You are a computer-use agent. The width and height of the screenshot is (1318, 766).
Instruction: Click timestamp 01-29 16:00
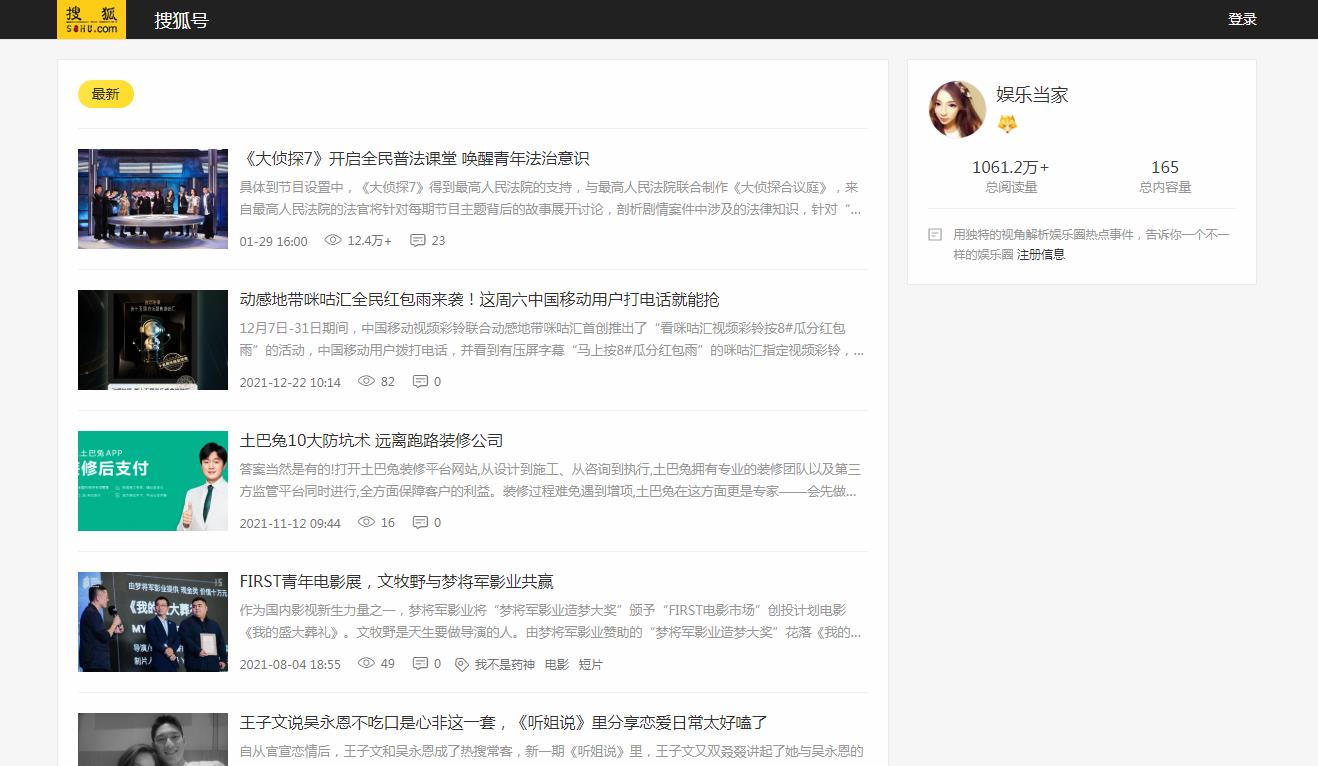[x=274, y=241]
